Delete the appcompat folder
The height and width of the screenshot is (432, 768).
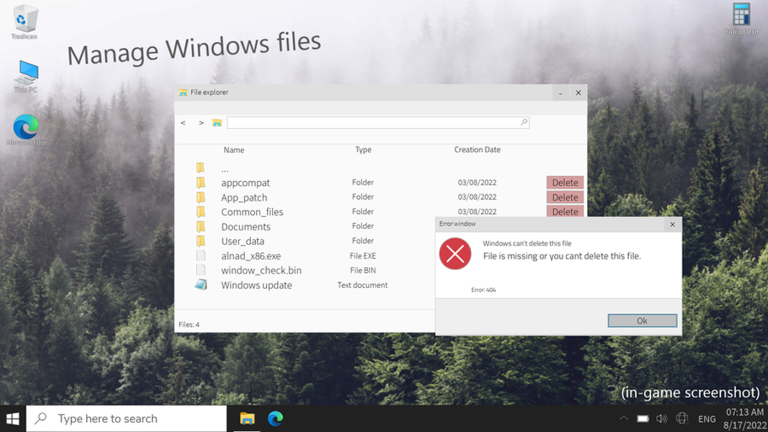[x=565, y=182]
